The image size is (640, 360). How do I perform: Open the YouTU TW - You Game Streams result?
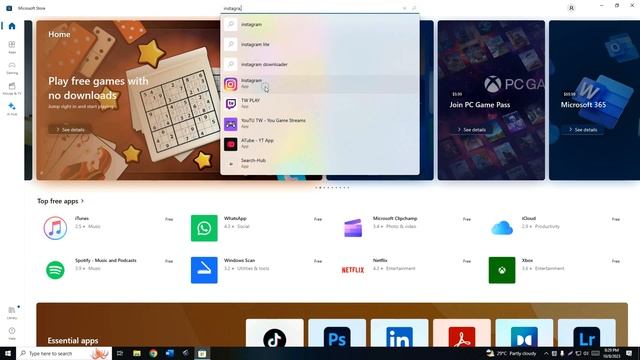(x=320, y=124)
